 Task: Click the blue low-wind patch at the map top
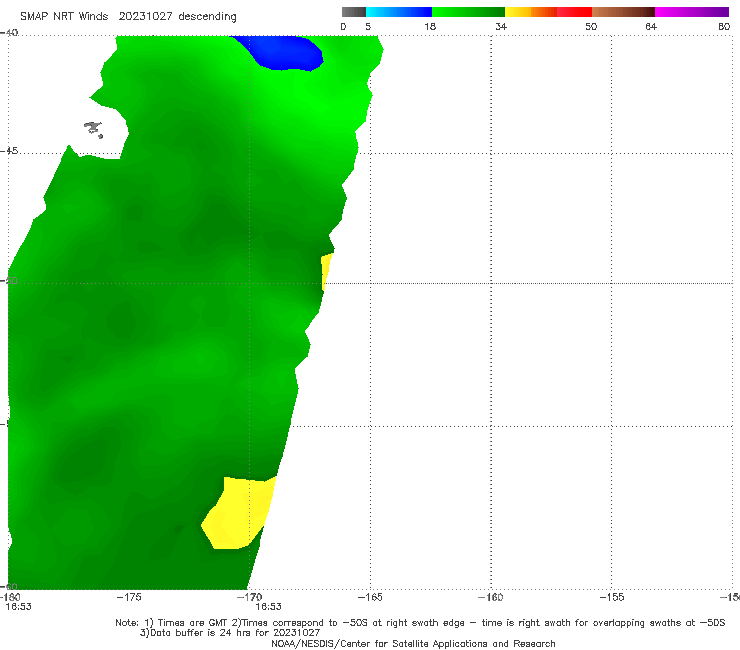pyautogui.click(x=283, y=53)
